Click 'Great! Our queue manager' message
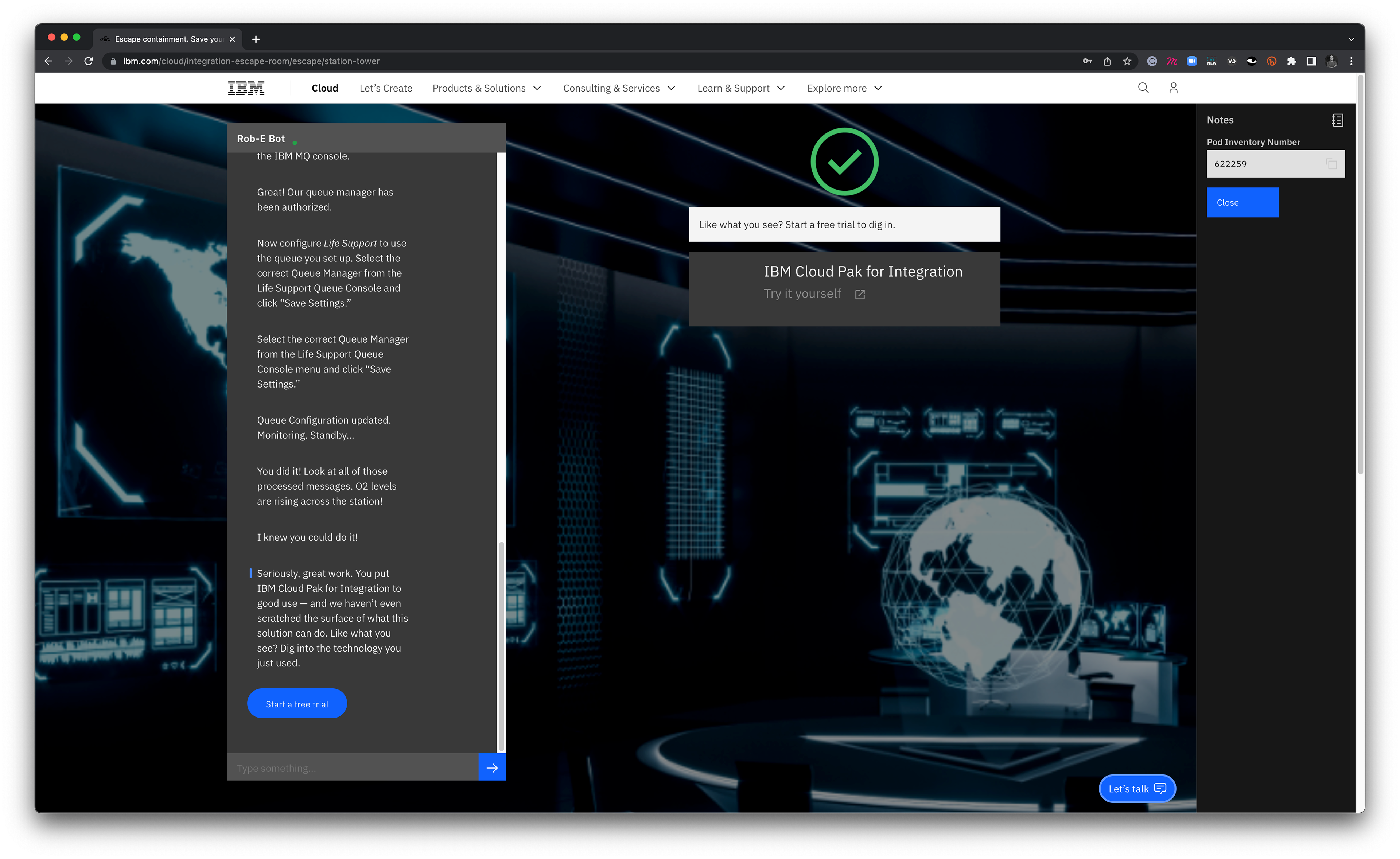Image resolution: width=1400 pixels, height=859 pixels. (x=325, y=199)
